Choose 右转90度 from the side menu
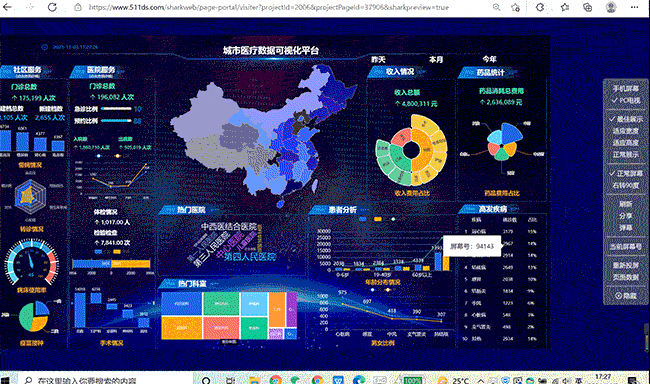The image size is (650, 384). 626,185
